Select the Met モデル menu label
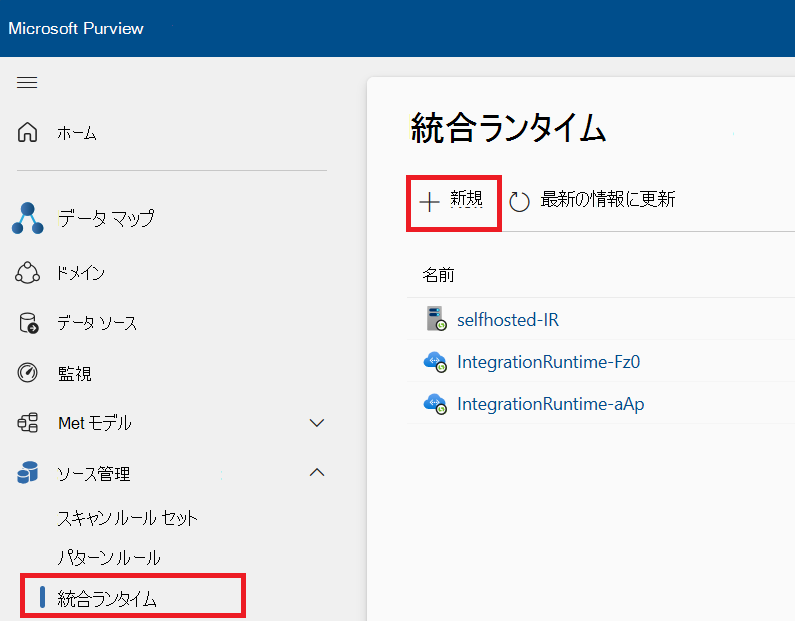 click(x=95, y=423)
